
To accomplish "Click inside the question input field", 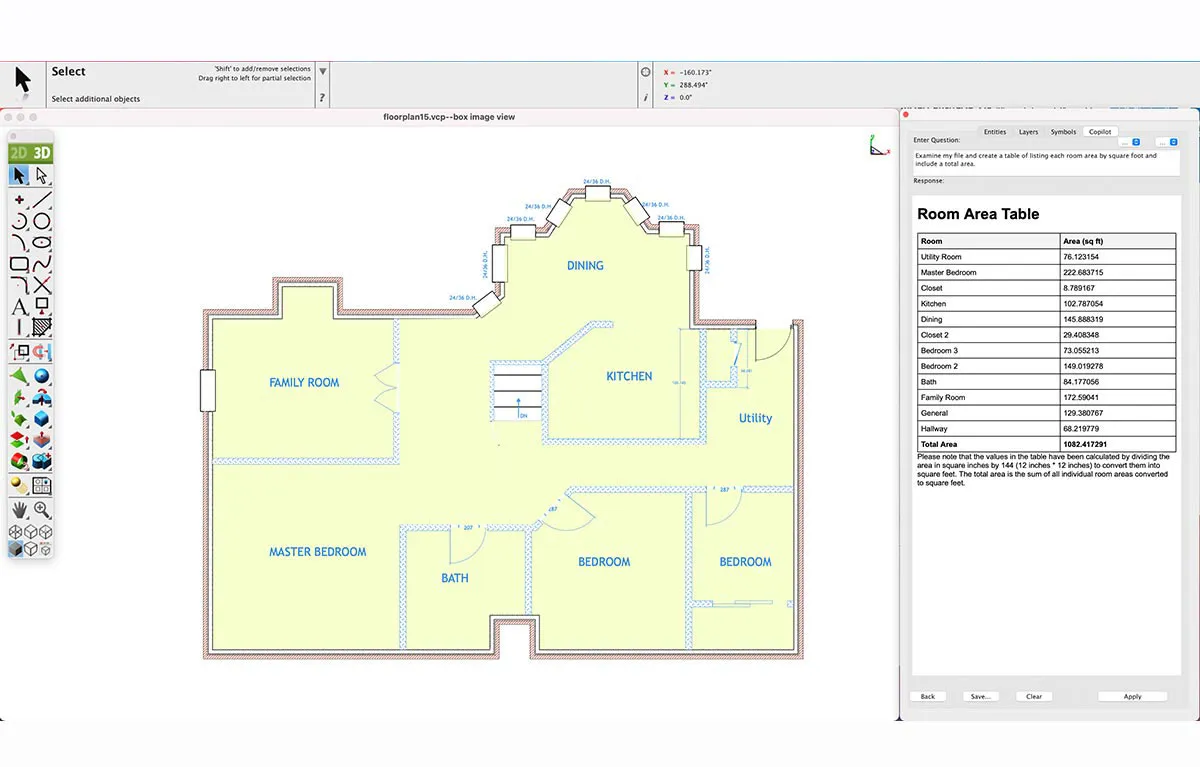I will click(x=1045, y=160).
